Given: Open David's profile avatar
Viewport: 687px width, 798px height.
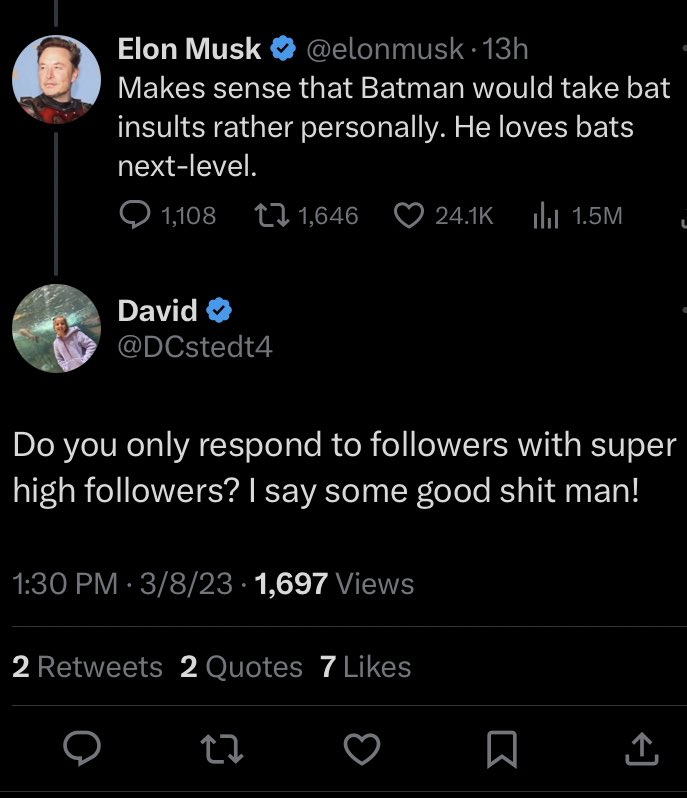Looking at the screenshot, I should tap(56, 327).
